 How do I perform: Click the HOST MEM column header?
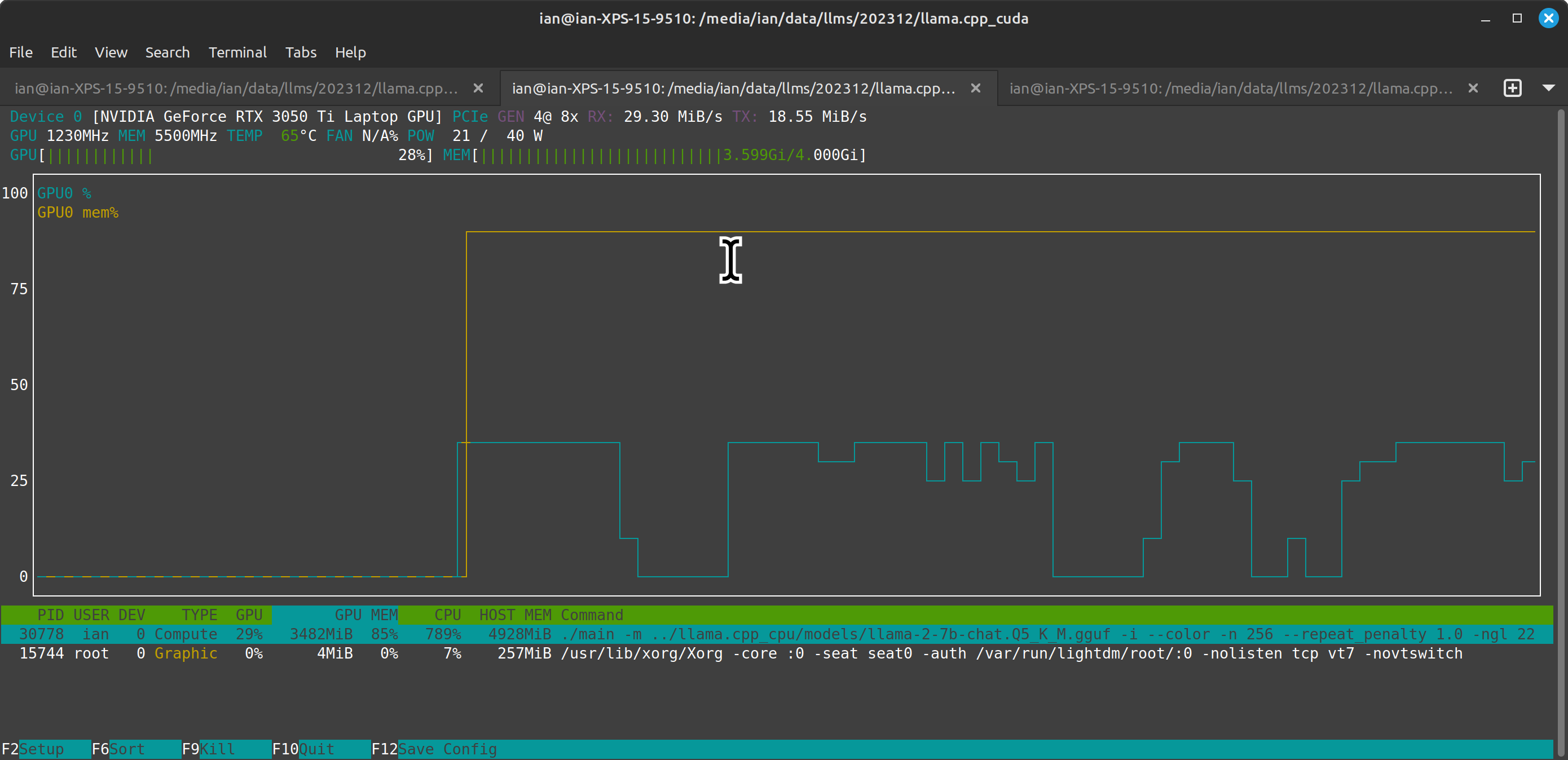pos(516,615)
